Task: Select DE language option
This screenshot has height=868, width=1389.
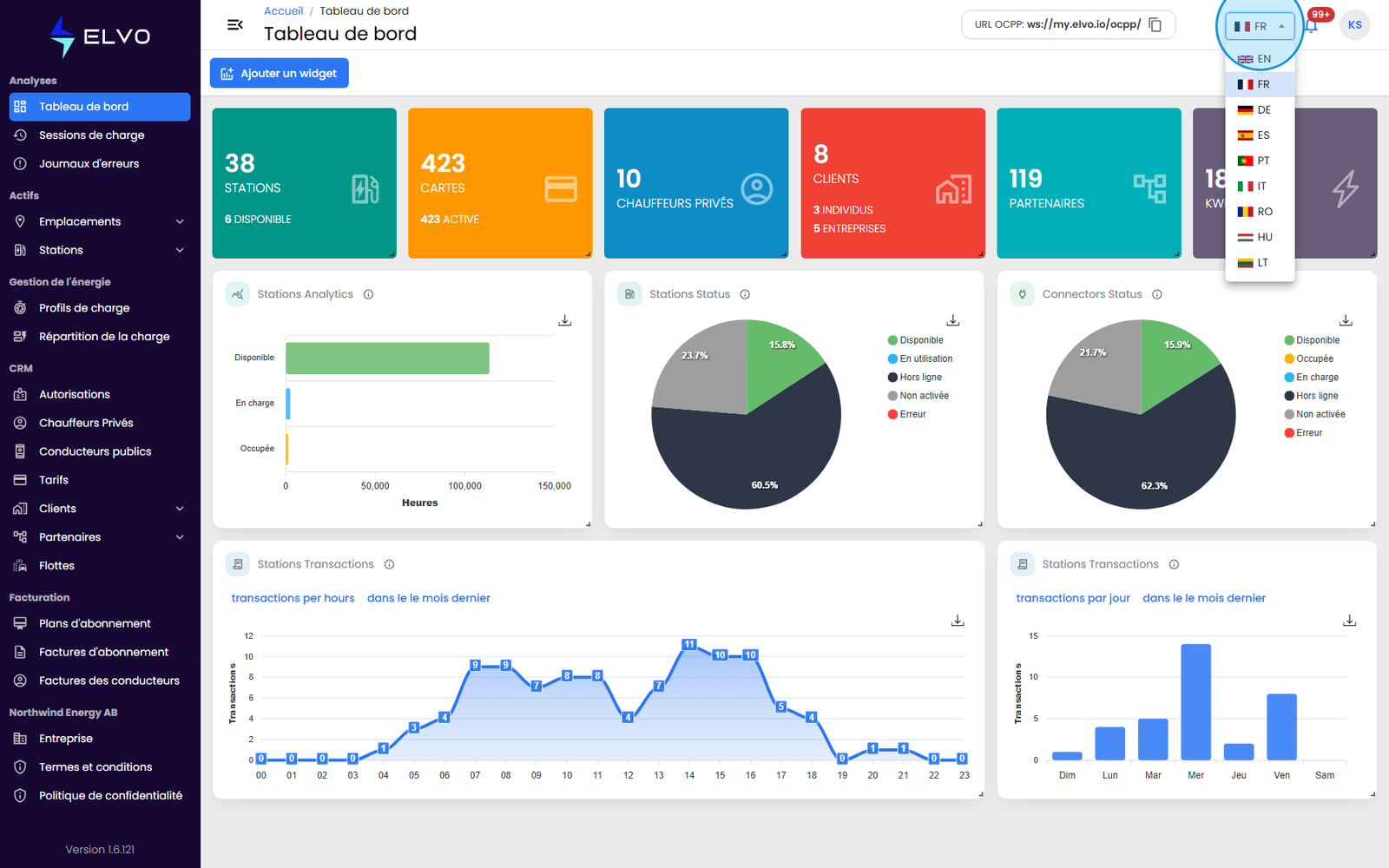Action: [x=1260, y=110]
